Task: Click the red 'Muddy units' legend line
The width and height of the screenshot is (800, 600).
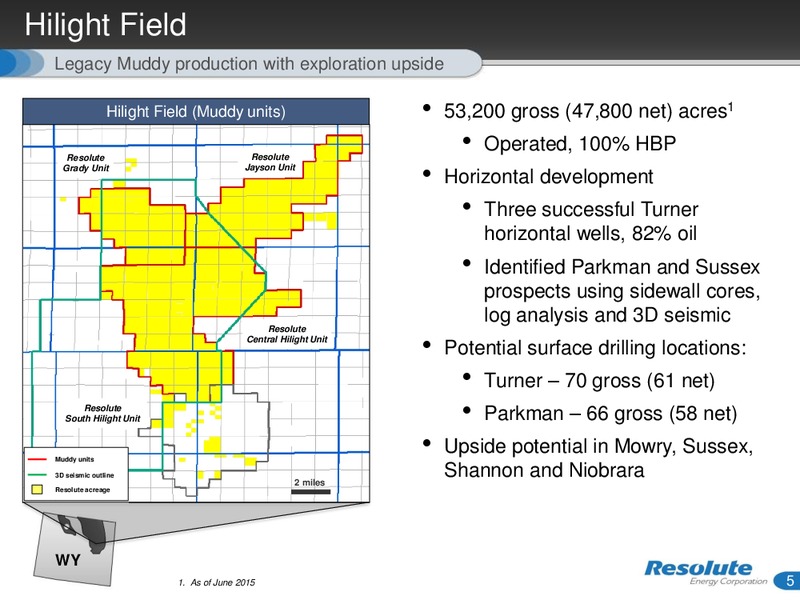Action: click(x=37, y=459)
